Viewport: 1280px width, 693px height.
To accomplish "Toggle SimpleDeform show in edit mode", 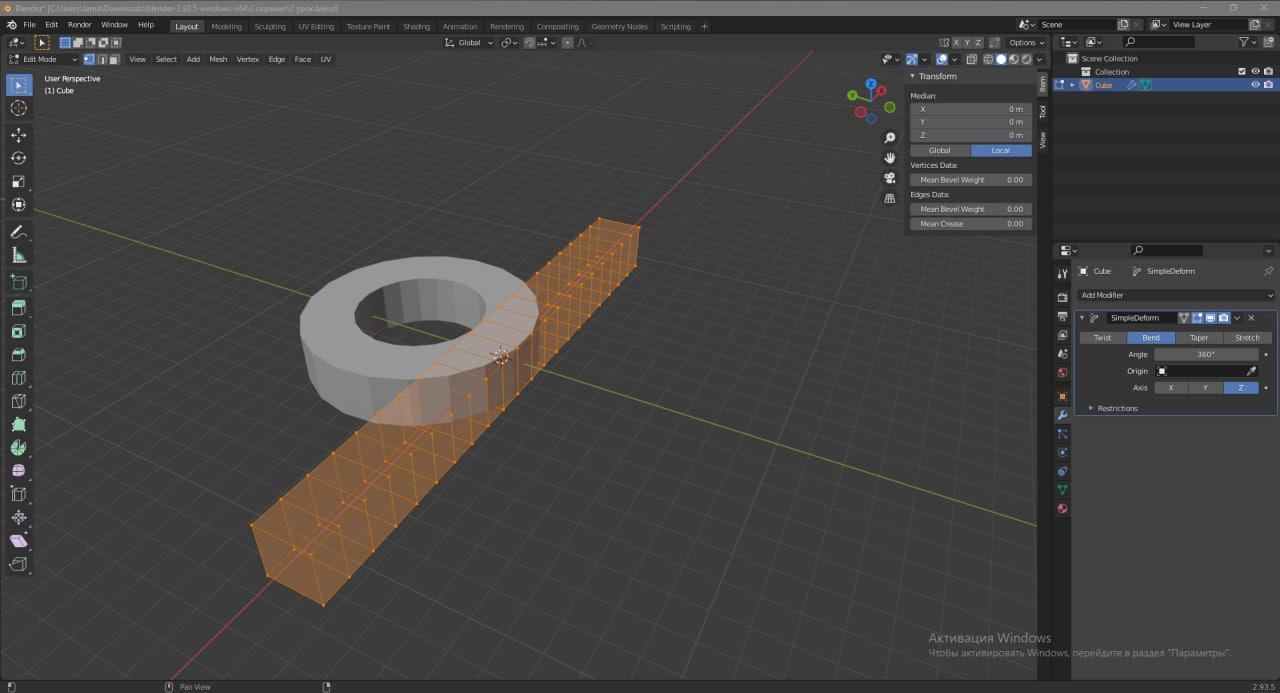I will (x=1197, y=318).
